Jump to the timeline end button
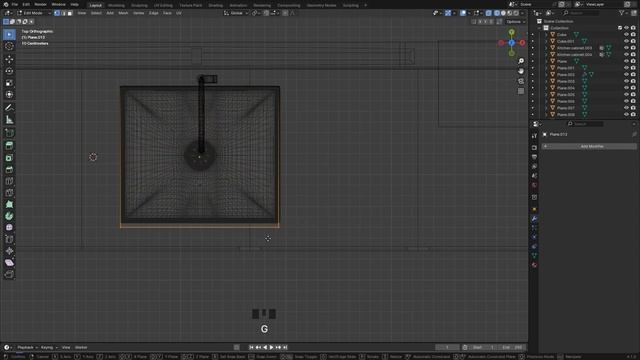640x360 pixels. coord(285,347)
